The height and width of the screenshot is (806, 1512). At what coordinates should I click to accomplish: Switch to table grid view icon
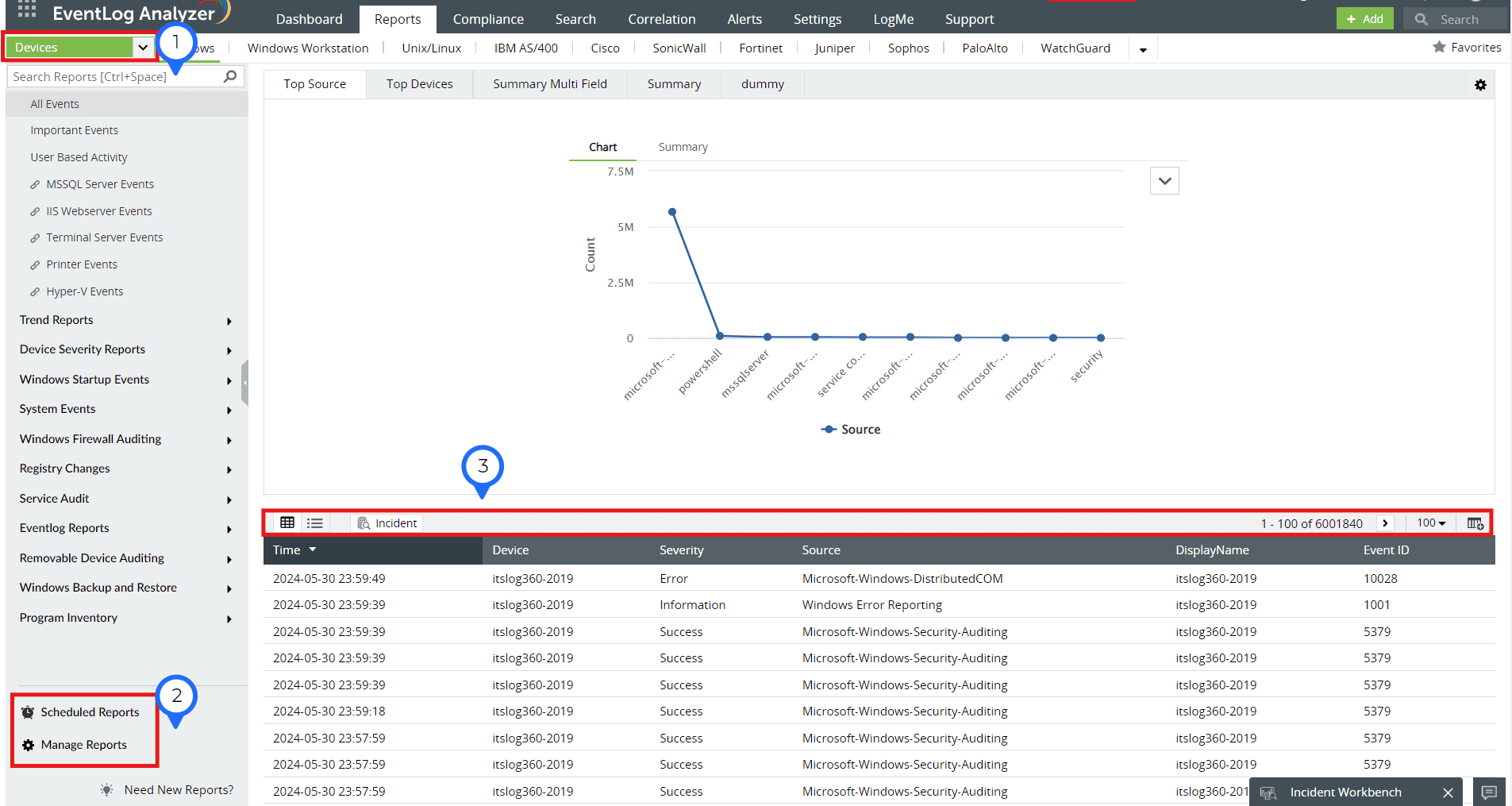[x=287, y=523]
